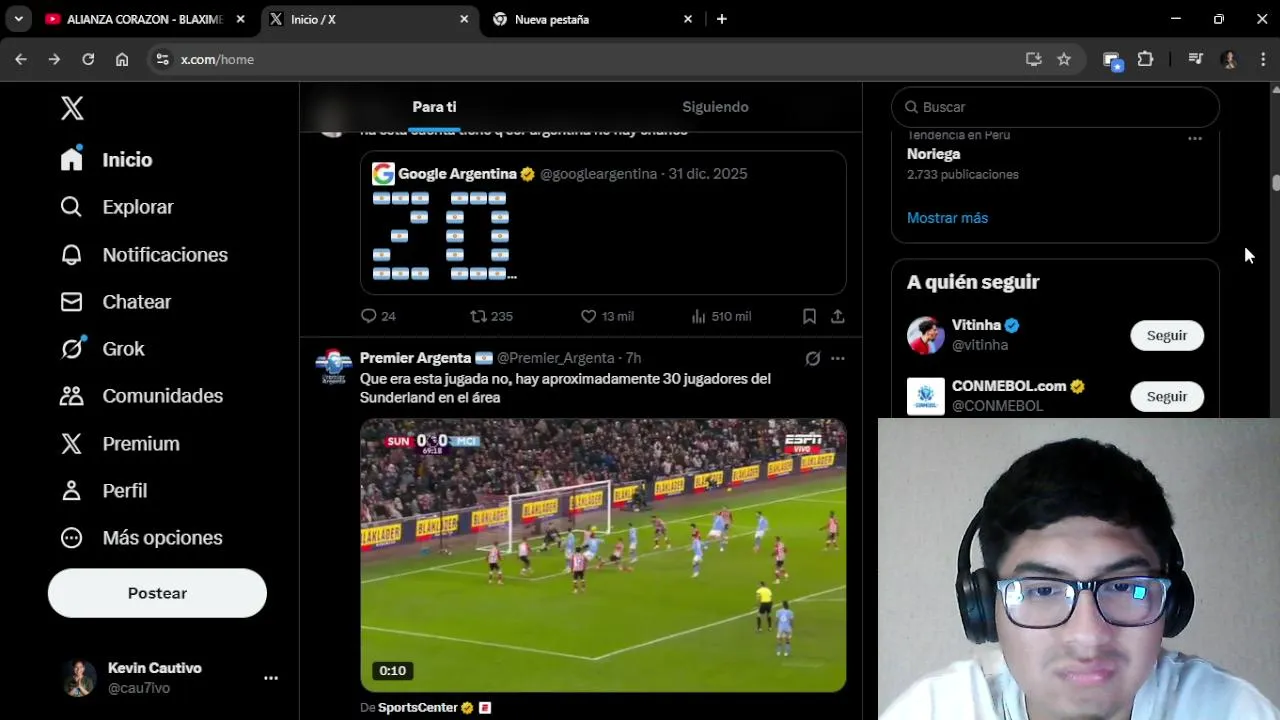Open the media control icon in toolbar
Image resolution: width=1280 pixels, height=720 pixels.
(1195, 59)
